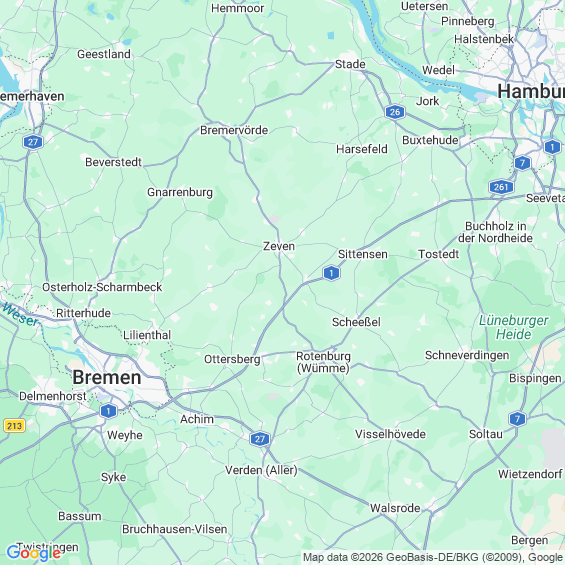Click the A7 shield south of Hamburg
The height and width of the screenshot is (565, 565).
click(522, 163)
